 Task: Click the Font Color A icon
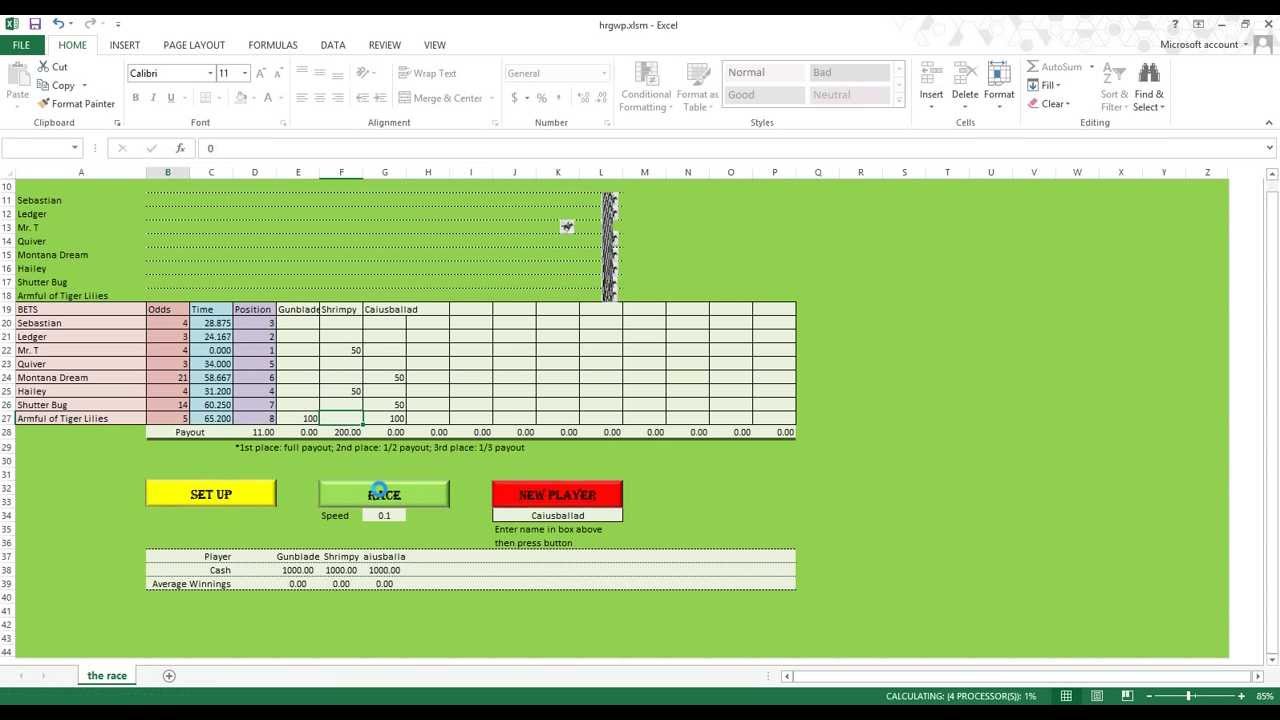(267, 98)
